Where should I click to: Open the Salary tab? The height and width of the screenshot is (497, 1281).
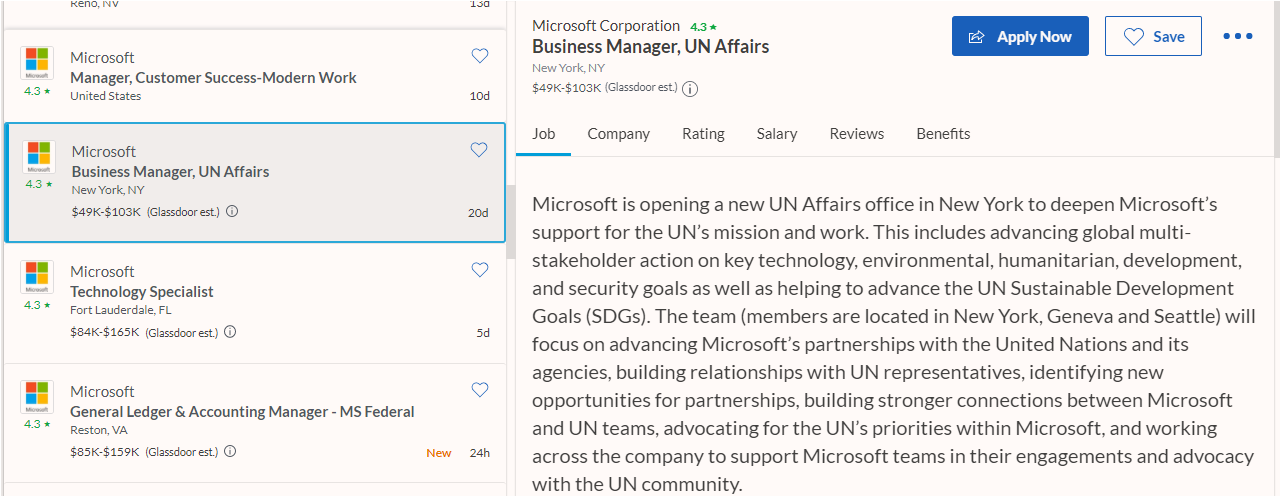pos(777,134)
